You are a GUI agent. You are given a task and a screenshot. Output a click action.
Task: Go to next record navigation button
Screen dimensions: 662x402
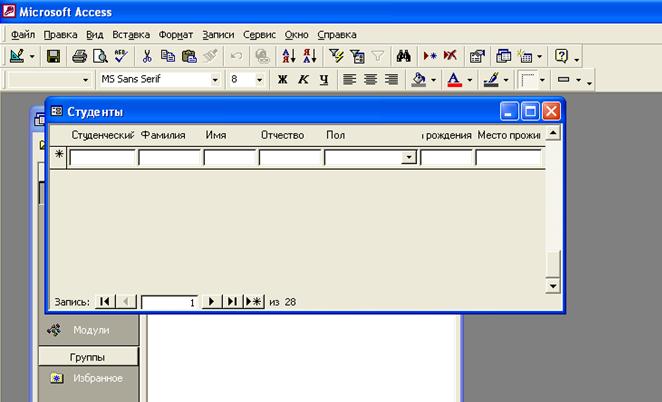[212, 302]
